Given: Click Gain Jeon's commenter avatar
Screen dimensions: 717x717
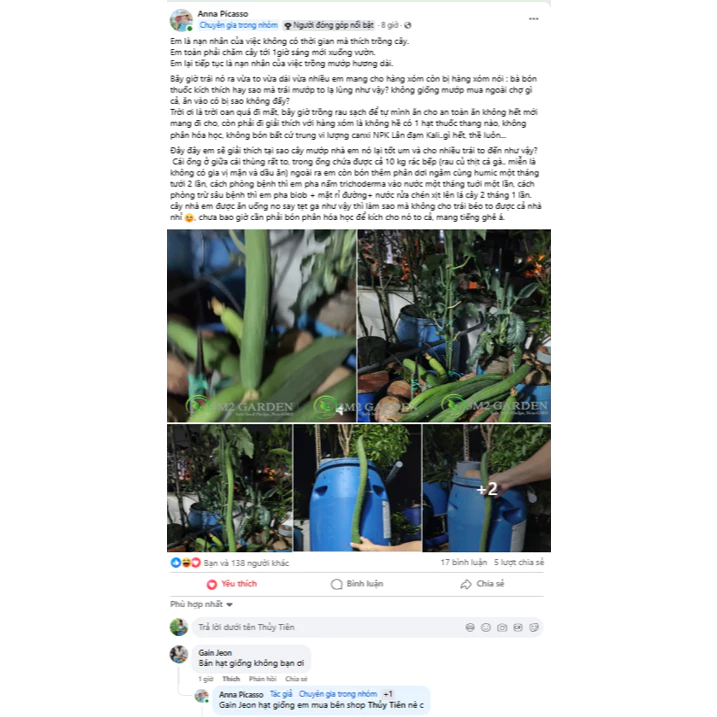Looking at the screenshot, I should 179,654.
